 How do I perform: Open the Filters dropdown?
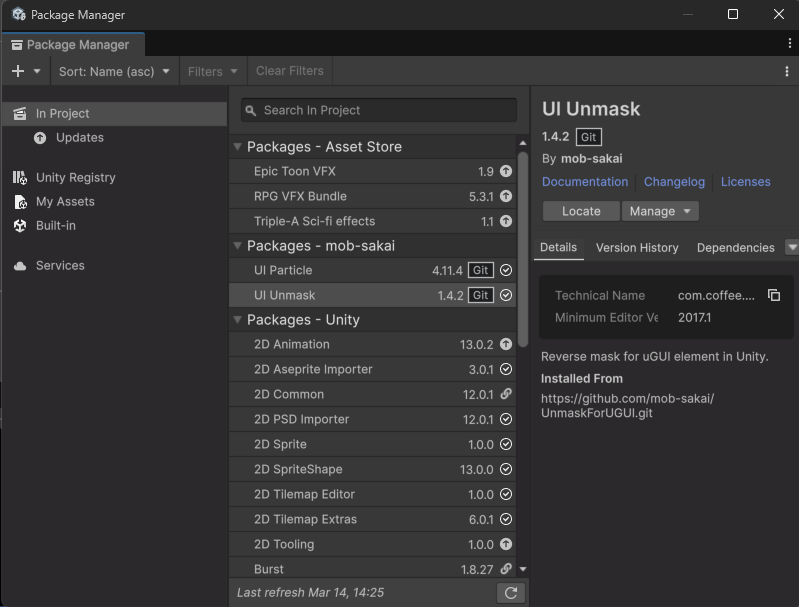(212, 71)
